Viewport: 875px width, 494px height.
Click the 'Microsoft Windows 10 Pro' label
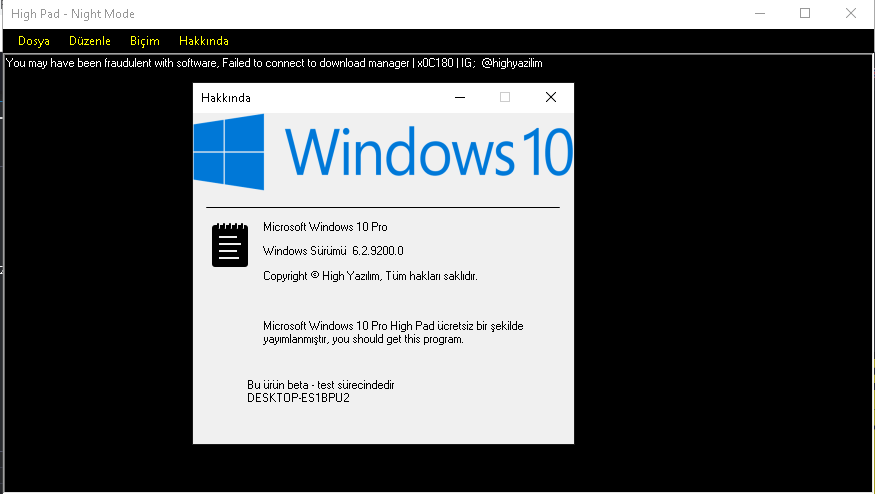pyautogui.click(x=325, y=227)
